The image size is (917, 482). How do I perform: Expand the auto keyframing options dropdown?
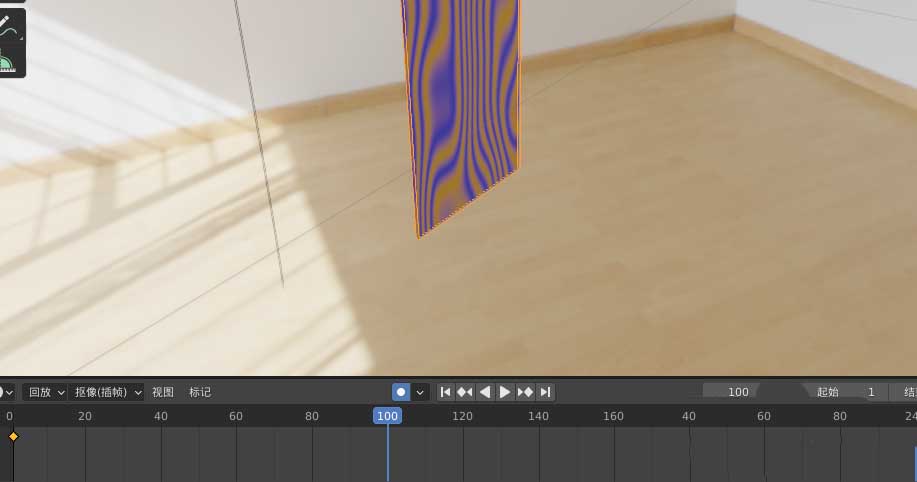coord(421,392)
